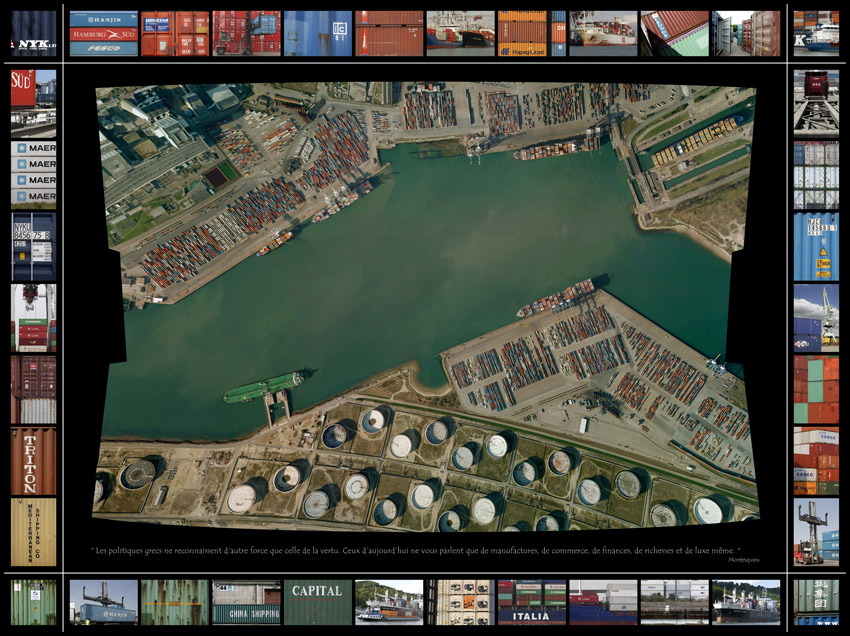Select the Hanjin Hamburg Süd thumbnail

pos(104,33)
